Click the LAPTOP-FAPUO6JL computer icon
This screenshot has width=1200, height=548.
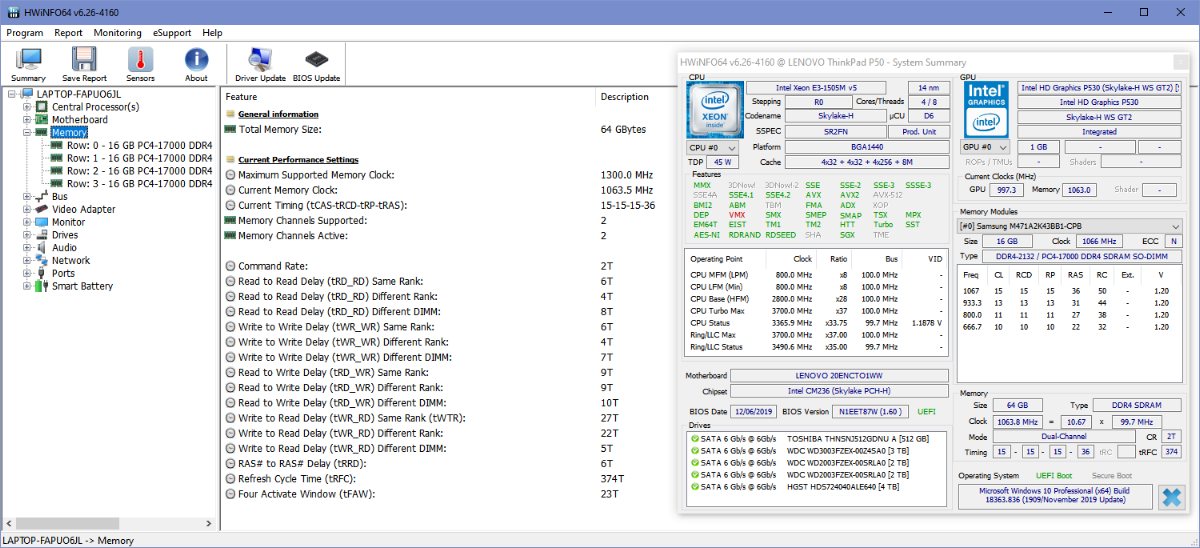tap(27, 93)
